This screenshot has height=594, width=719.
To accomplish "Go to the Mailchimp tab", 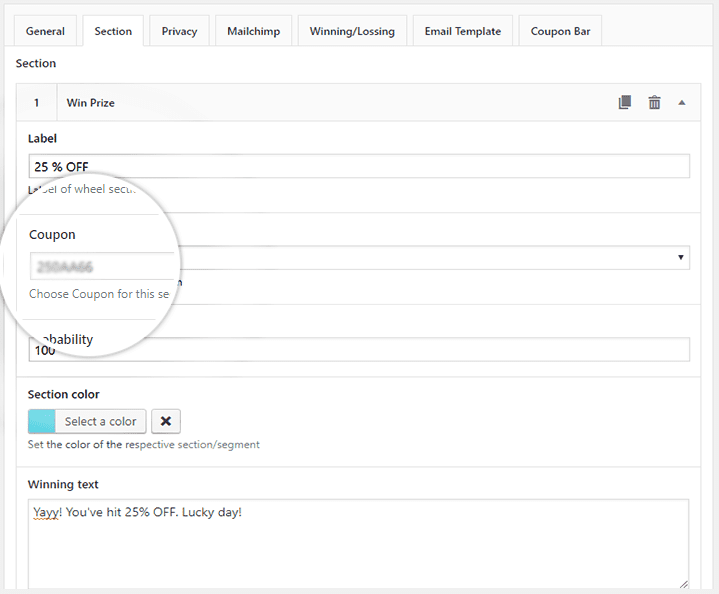I will point(253,31).
